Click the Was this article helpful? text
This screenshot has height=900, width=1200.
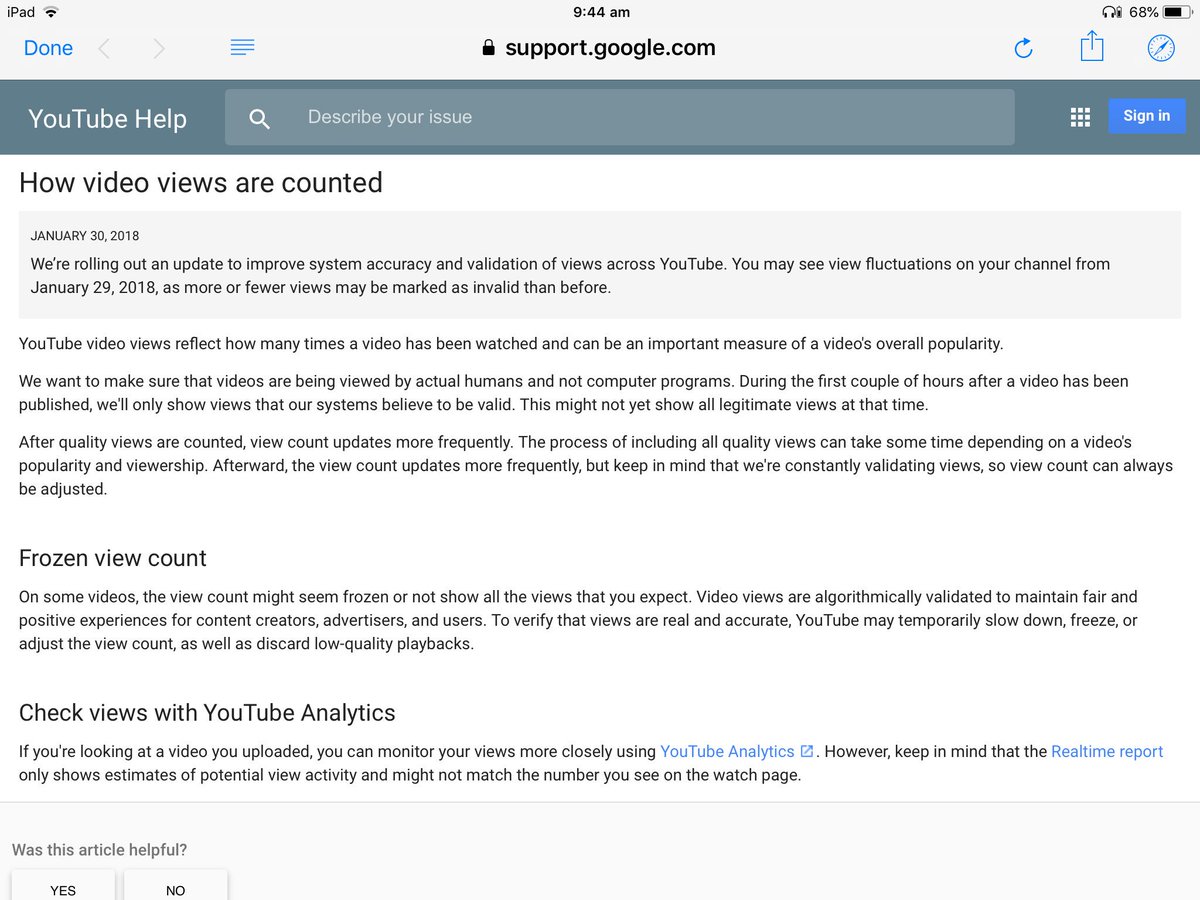[99, 850]
